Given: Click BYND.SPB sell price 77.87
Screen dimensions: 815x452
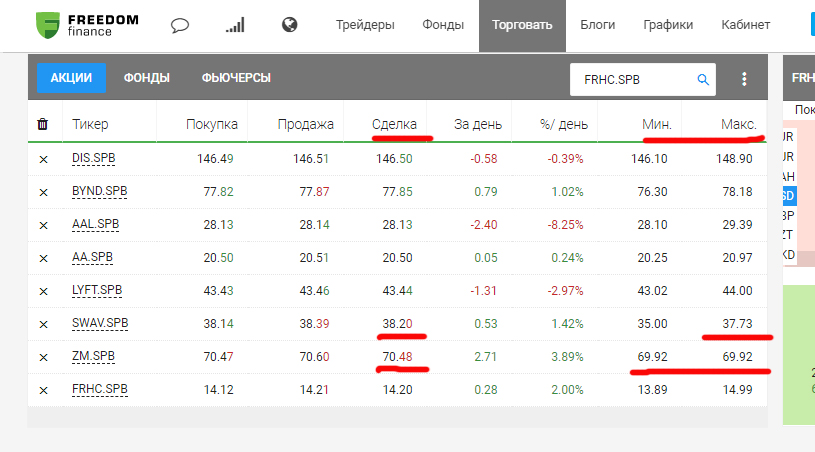Looking at the screenshot, I should pos(314,192).
